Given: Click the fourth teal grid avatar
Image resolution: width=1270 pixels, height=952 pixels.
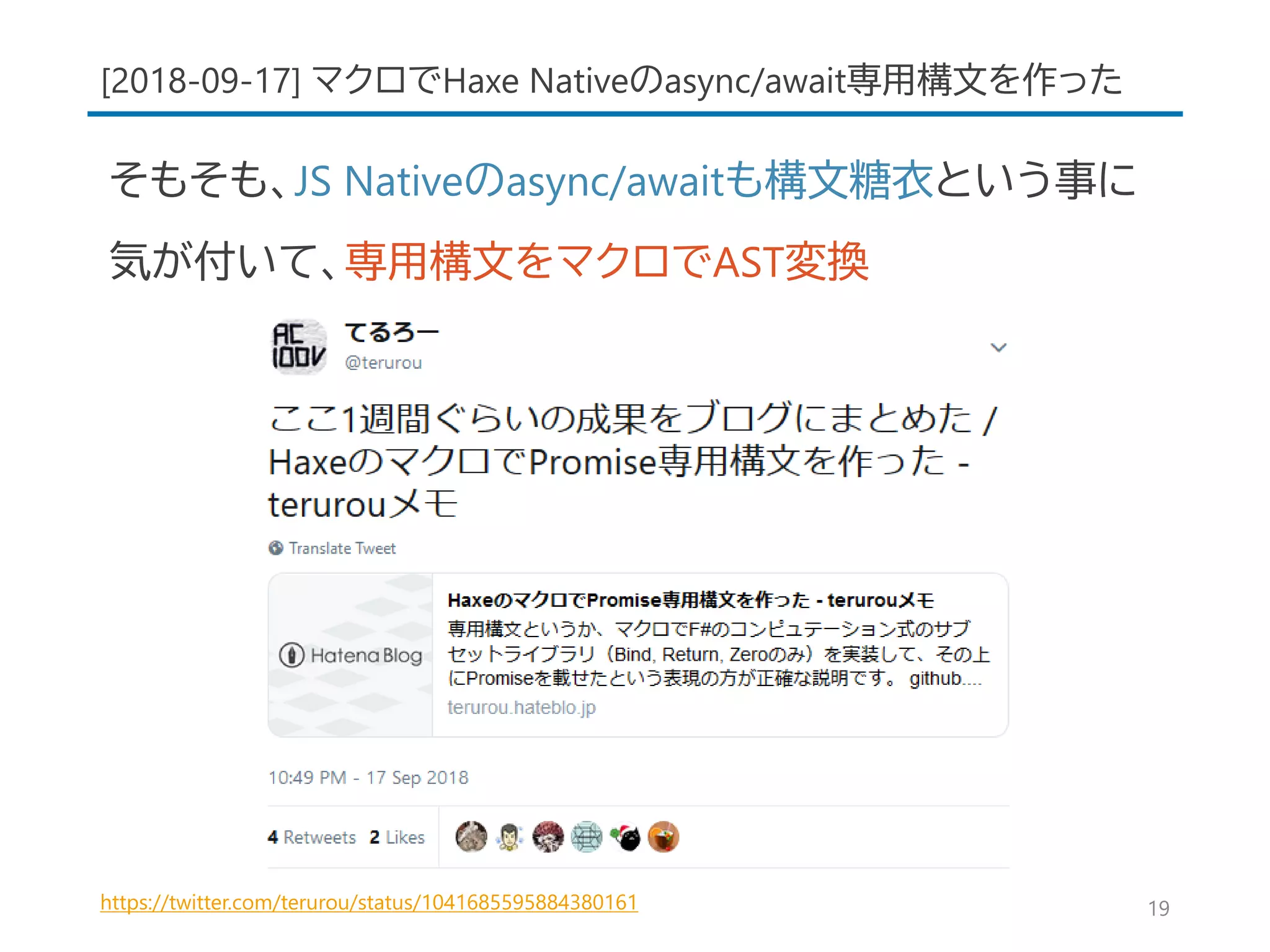Looking at the screenshot, I should pyautogui.click(x=587, y=837).
